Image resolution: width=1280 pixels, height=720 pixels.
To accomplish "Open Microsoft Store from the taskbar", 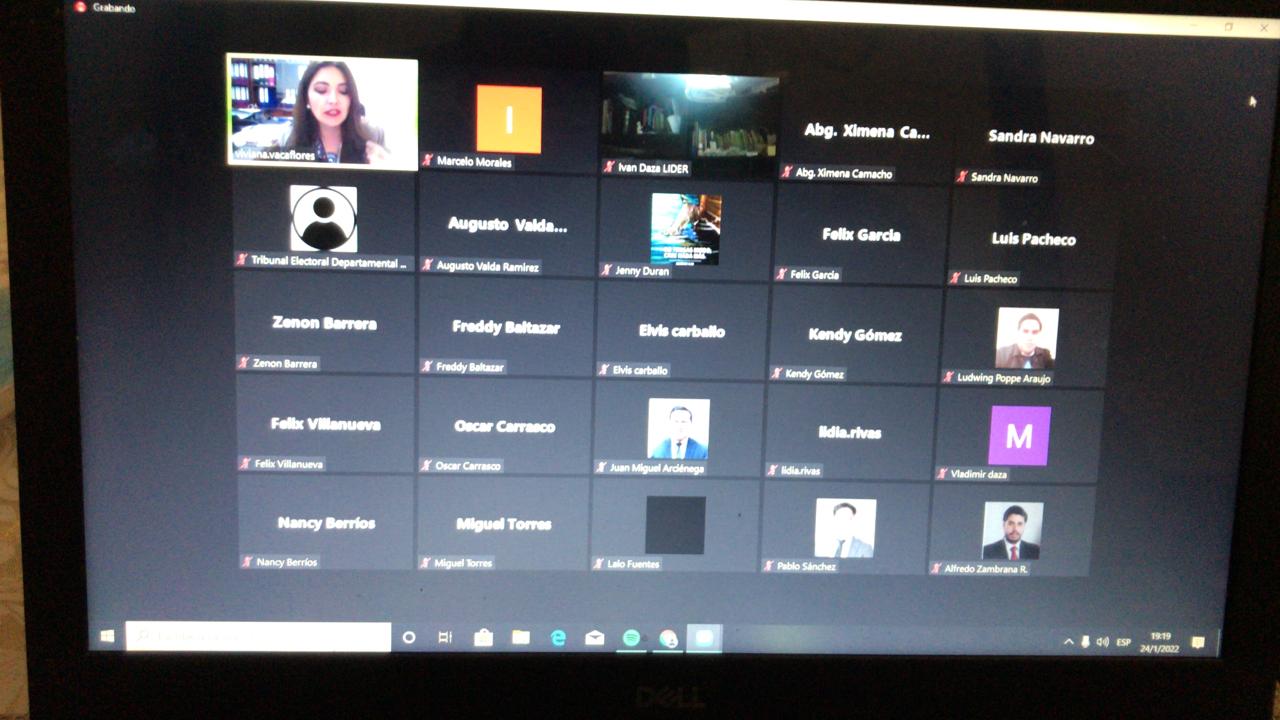I will pos(484,638).
